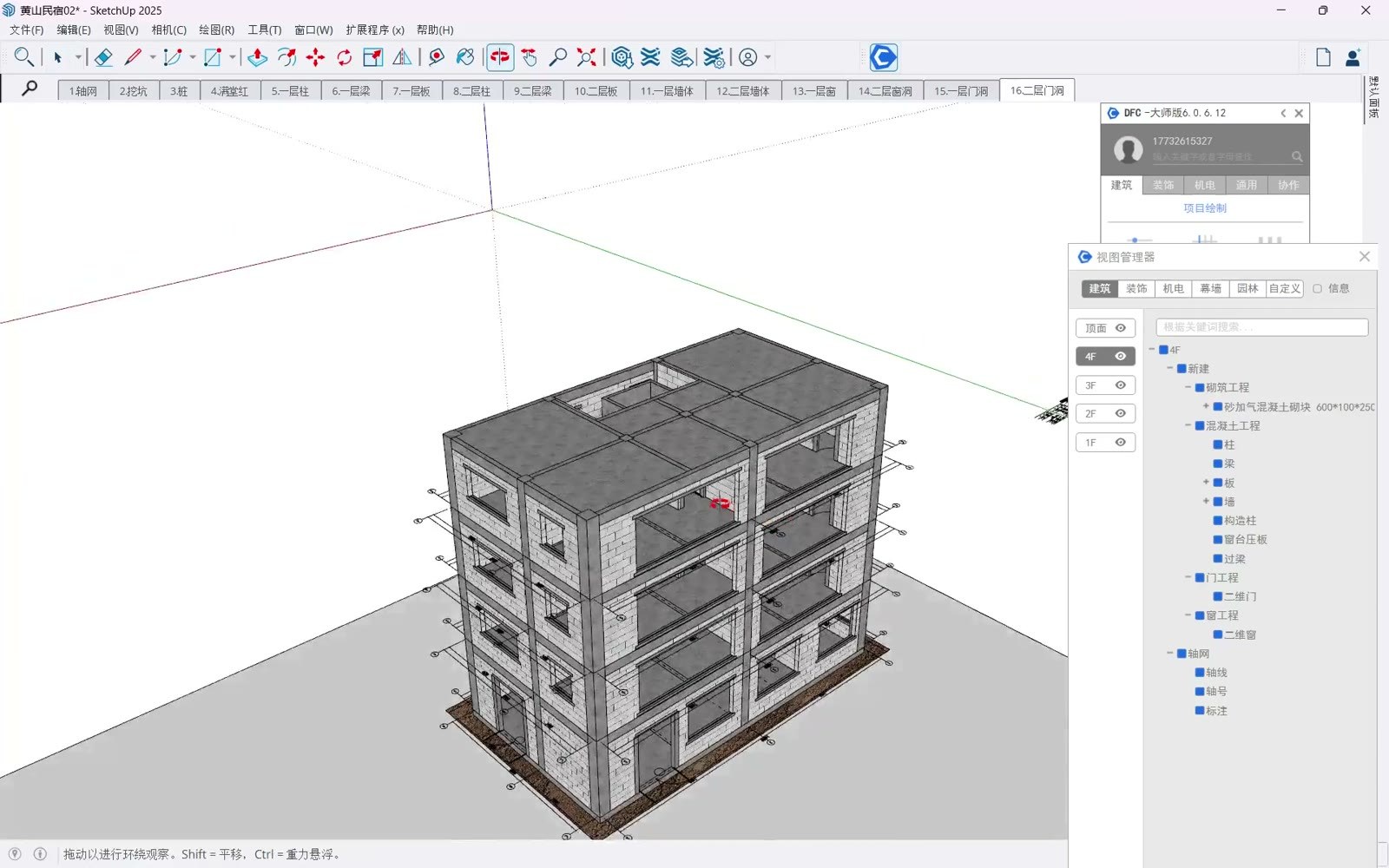The image size is (1389, 868).
Task: Activate the Tape Measure tool
Action: point(437,57)
